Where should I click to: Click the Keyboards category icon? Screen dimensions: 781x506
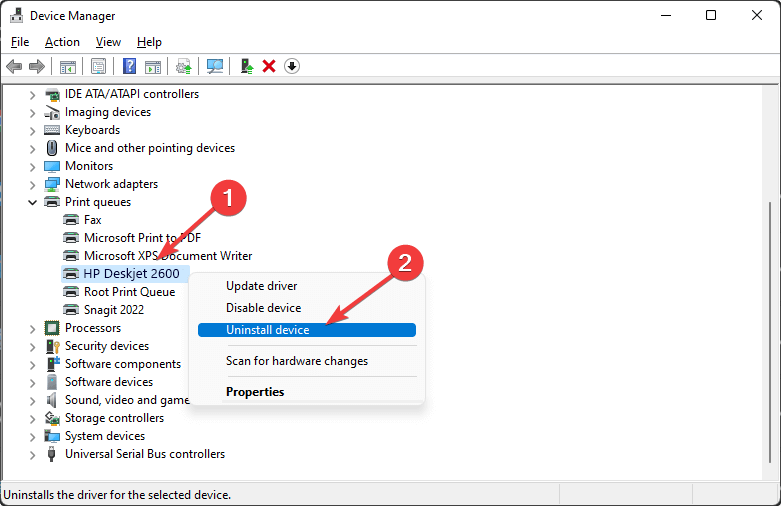click(52, 130)
